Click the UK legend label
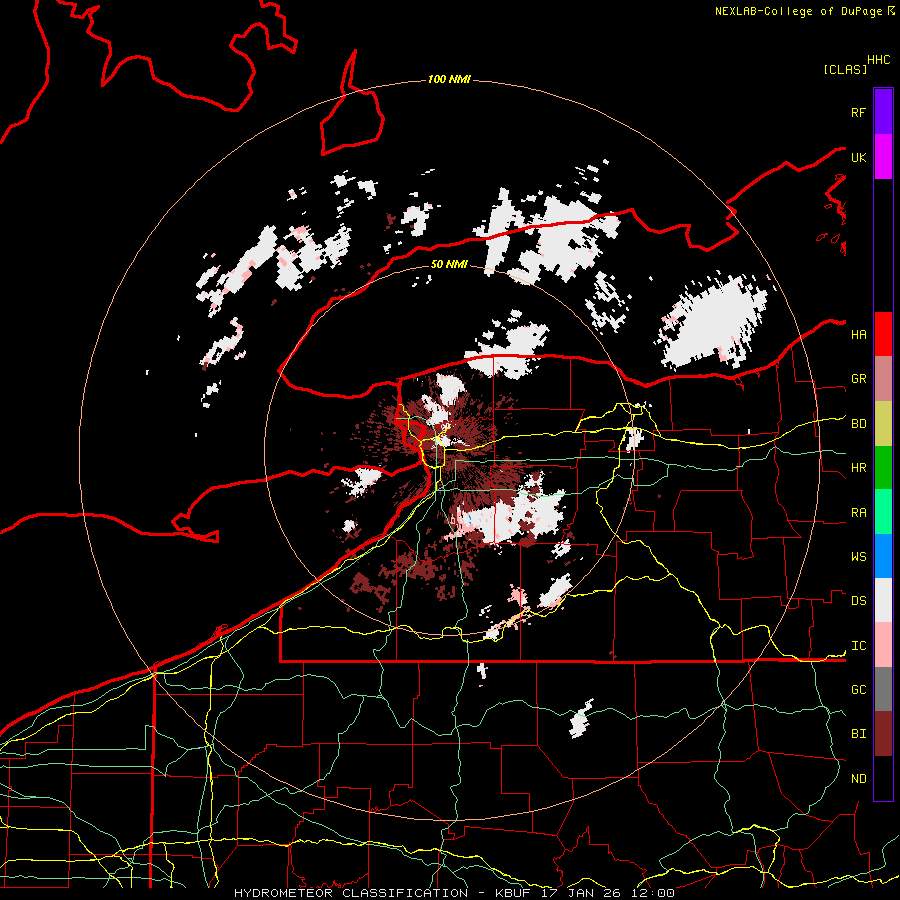900x900 pixels. [858, 158]
